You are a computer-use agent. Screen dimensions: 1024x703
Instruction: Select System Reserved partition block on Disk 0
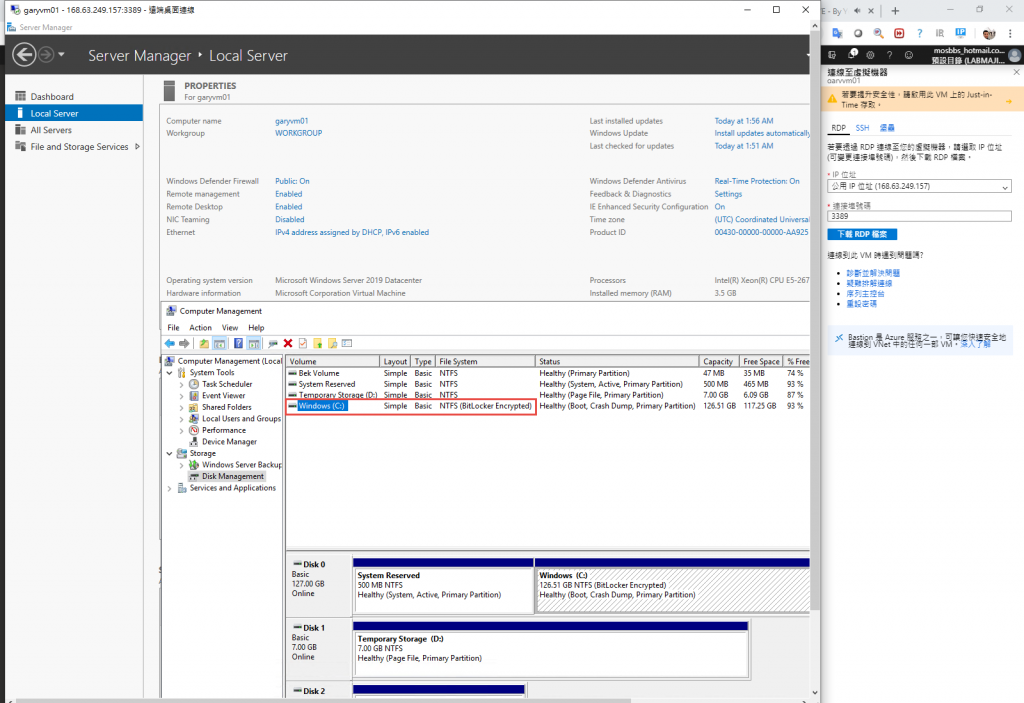coord(443,585)
